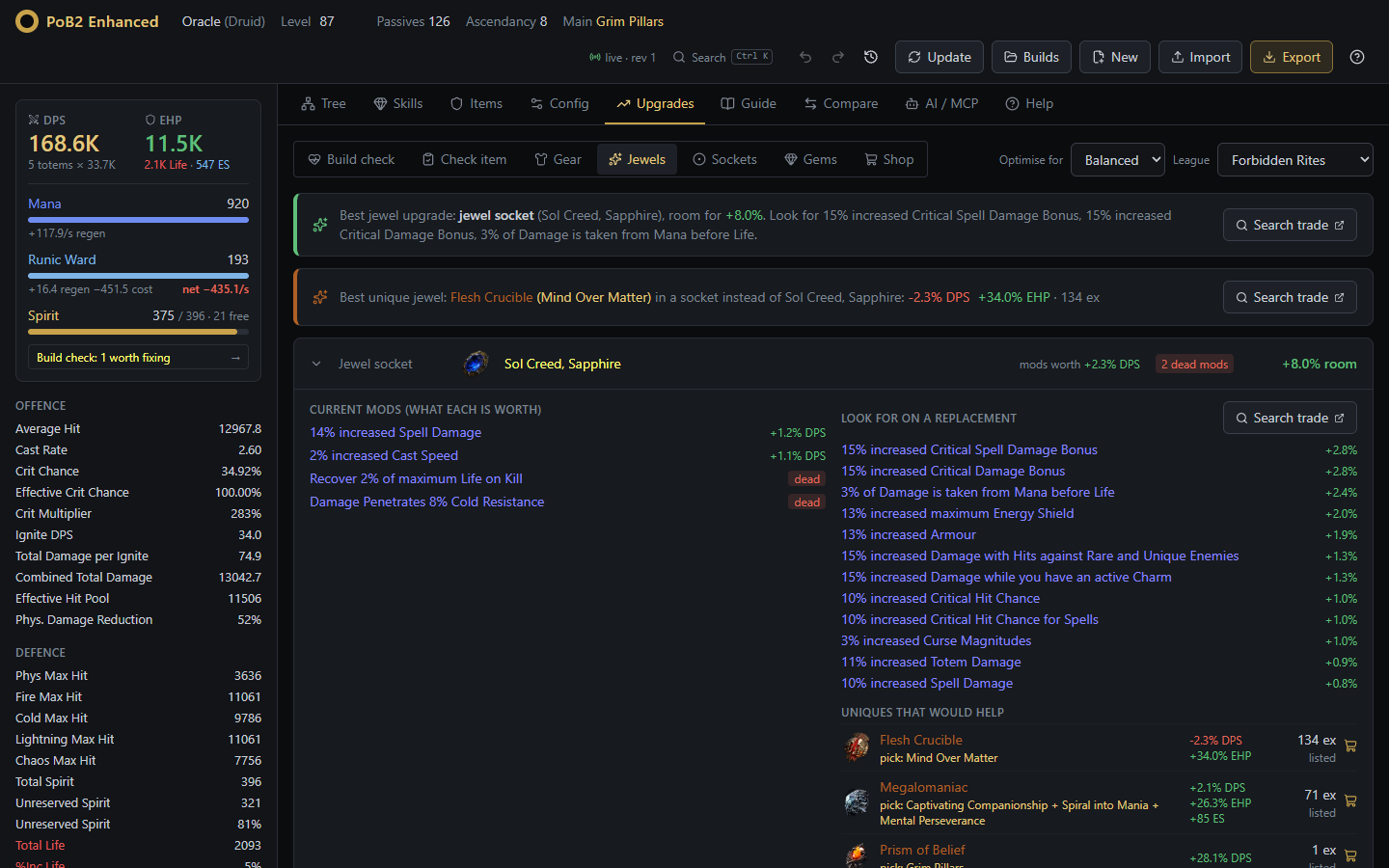The image size is (1389, 868).
Task: Click the 14% increased Spell Damage mod
Action: [395, 432]
